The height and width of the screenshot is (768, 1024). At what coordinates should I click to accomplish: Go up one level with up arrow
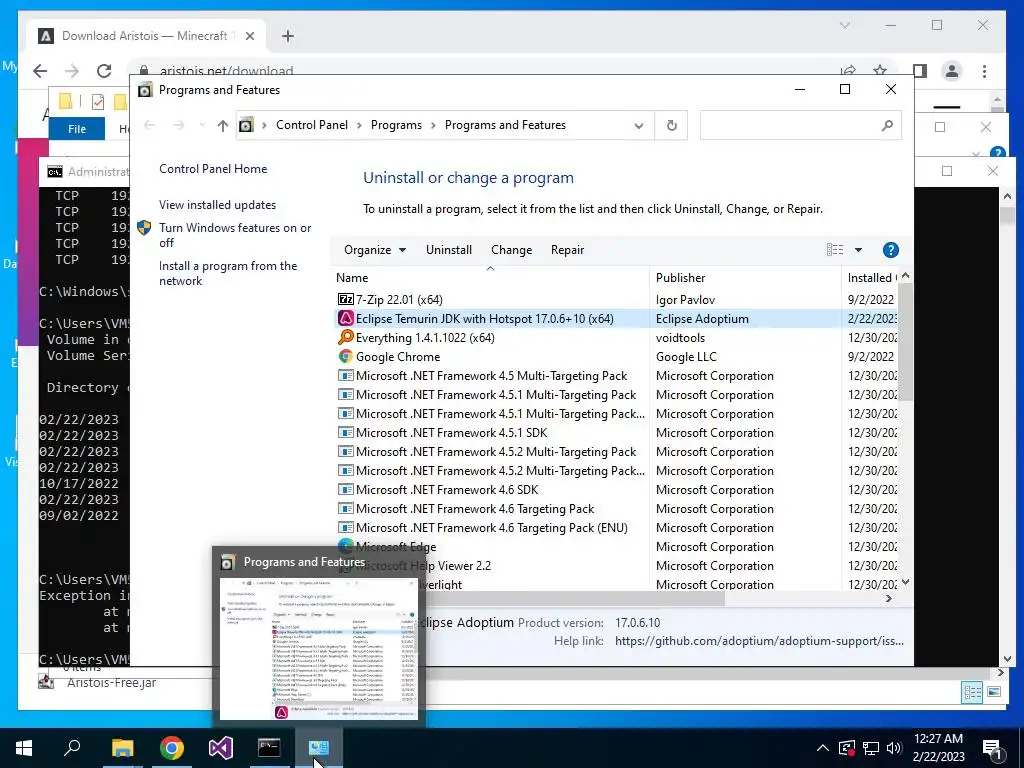(223, 125)
